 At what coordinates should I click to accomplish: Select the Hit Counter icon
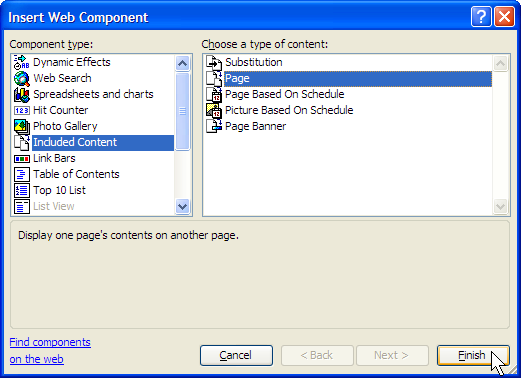(22, 110)
